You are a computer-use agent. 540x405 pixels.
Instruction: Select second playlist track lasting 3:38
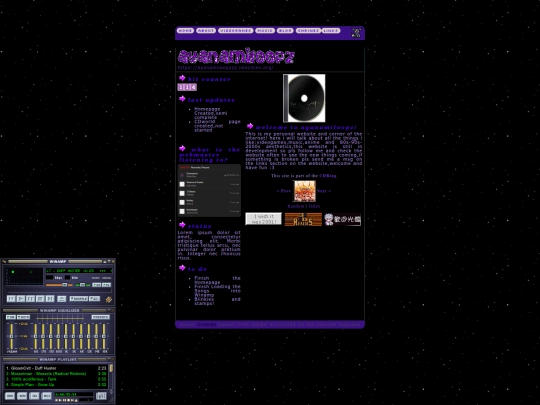point(56,374)
